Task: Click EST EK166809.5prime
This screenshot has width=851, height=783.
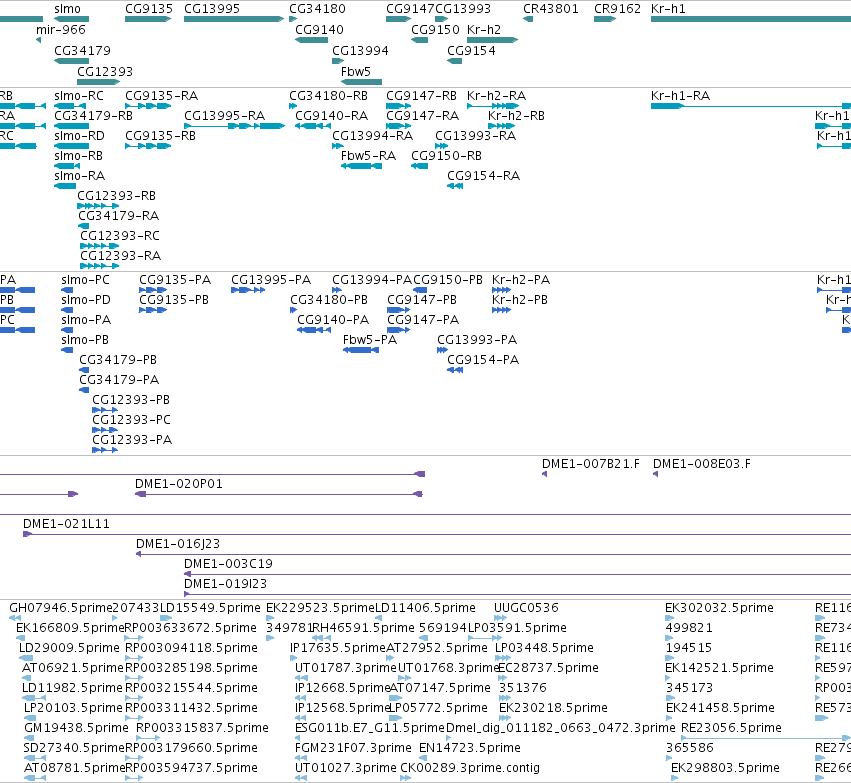Action: tap(71, 628)
